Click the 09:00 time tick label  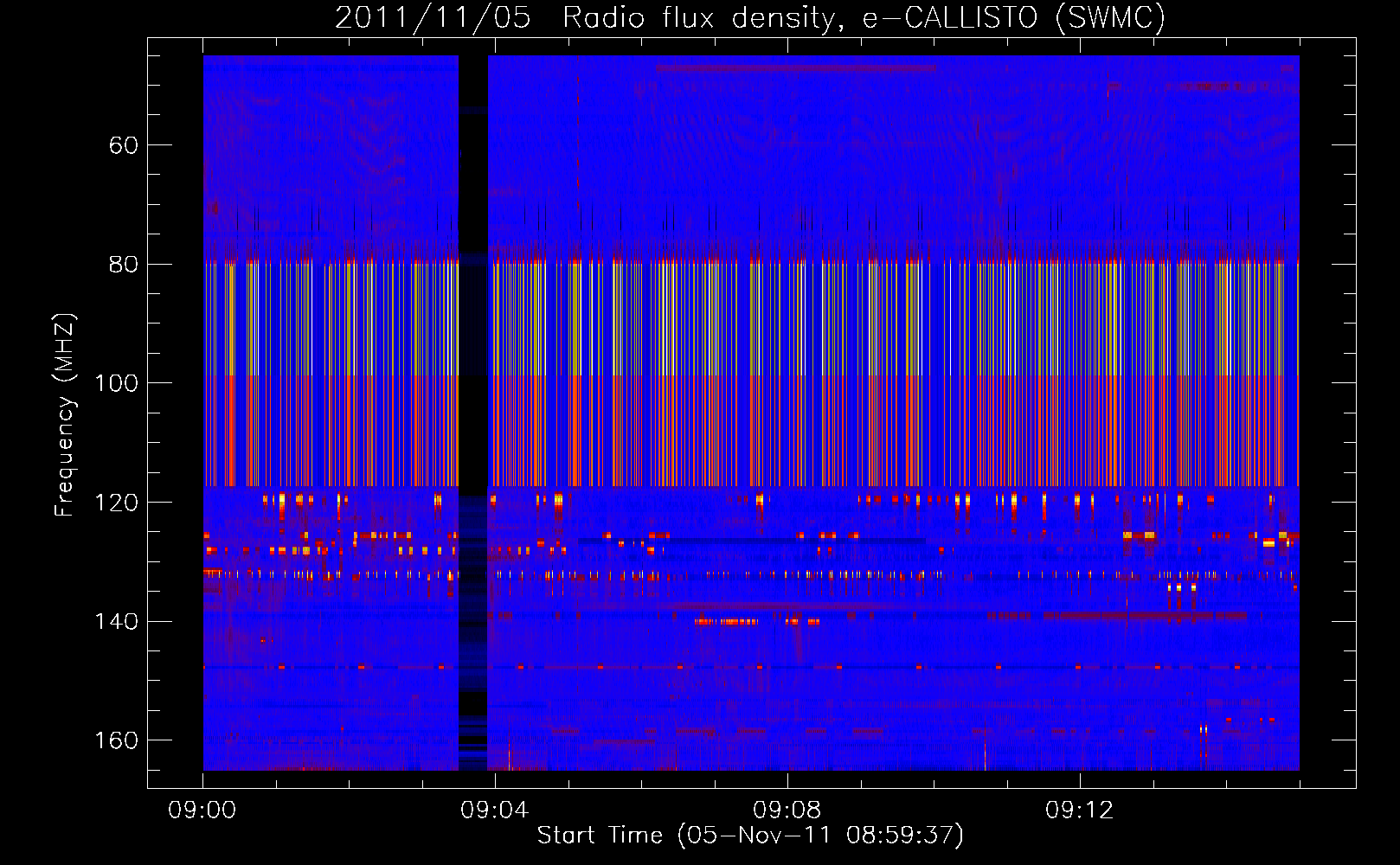coord(202,811)
